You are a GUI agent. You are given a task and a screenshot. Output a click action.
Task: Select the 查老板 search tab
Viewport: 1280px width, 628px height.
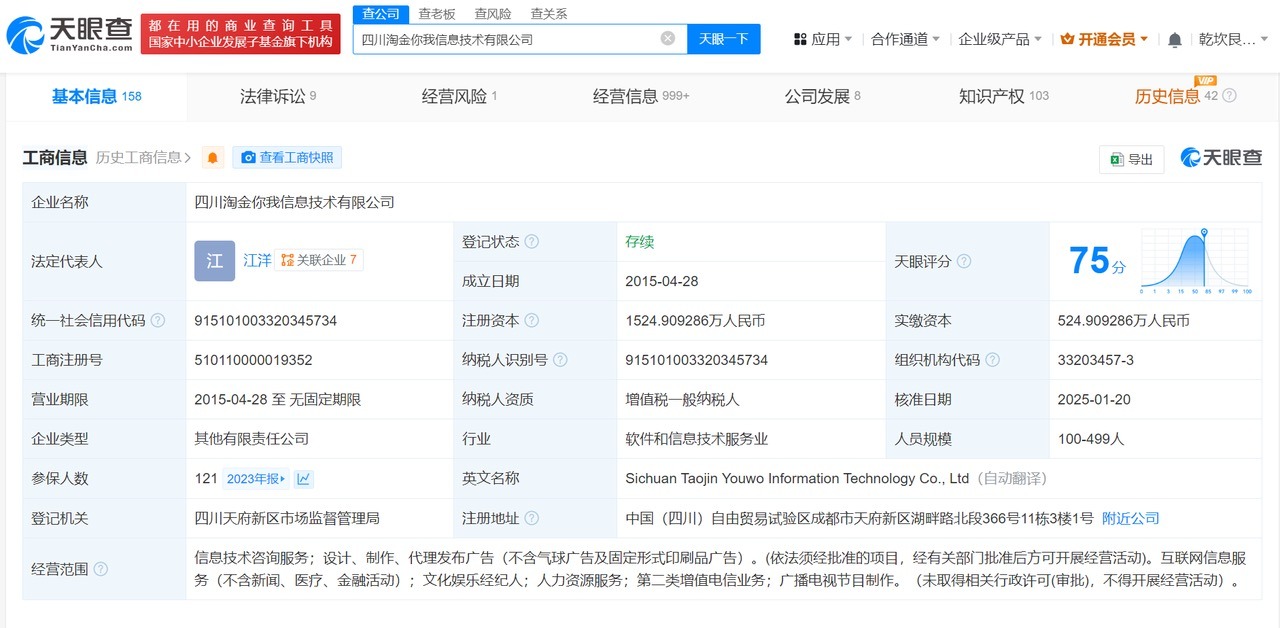click(x=437, y=13)
